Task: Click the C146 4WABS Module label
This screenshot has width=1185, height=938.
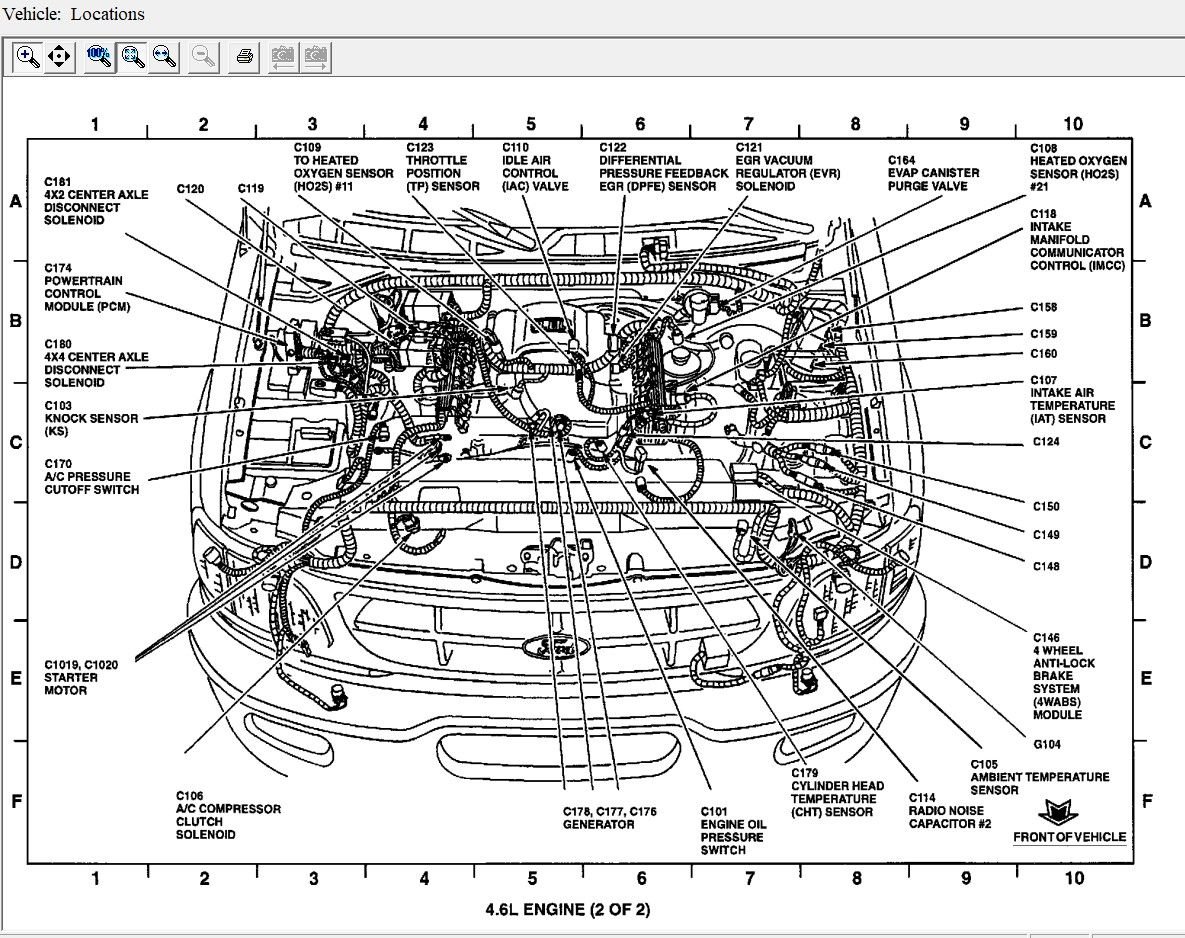Action: click(x=1064, y=675)
